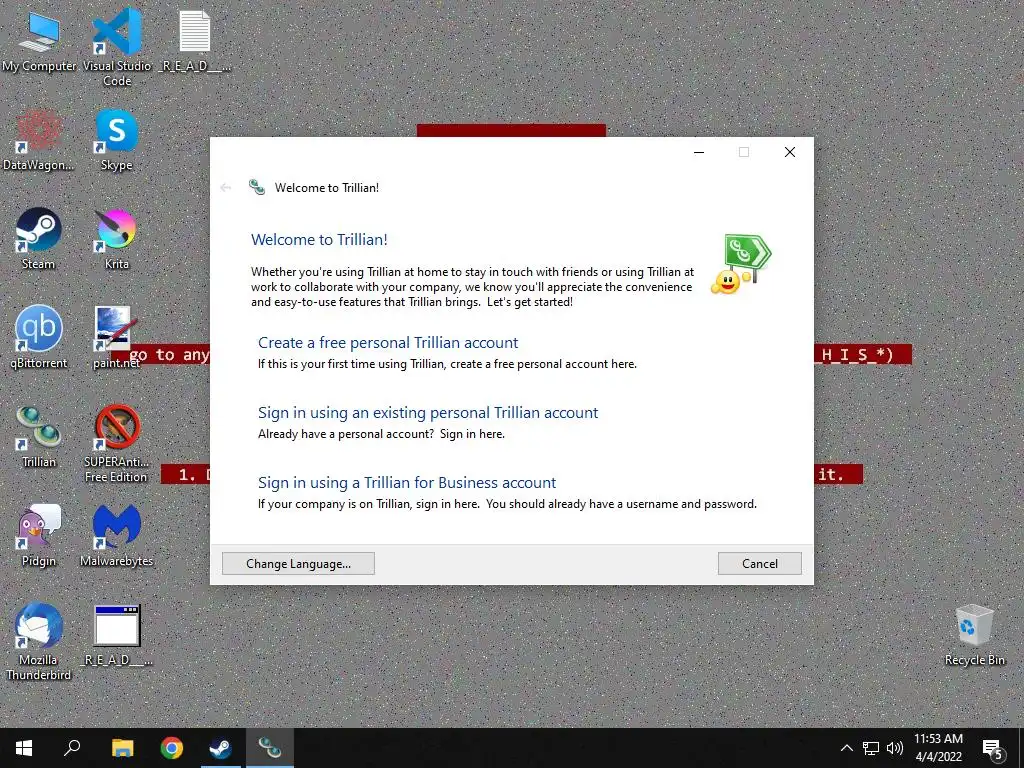Open the notification center icon

993,750
